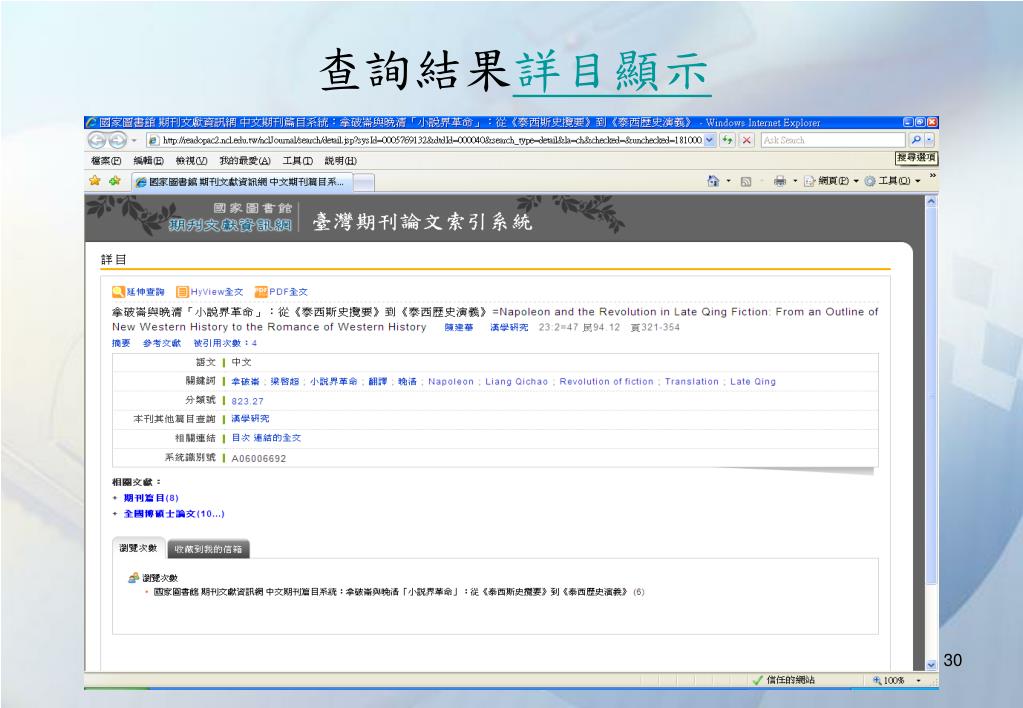Click the 搜尋選項 tooltip label

coord(916,157)
